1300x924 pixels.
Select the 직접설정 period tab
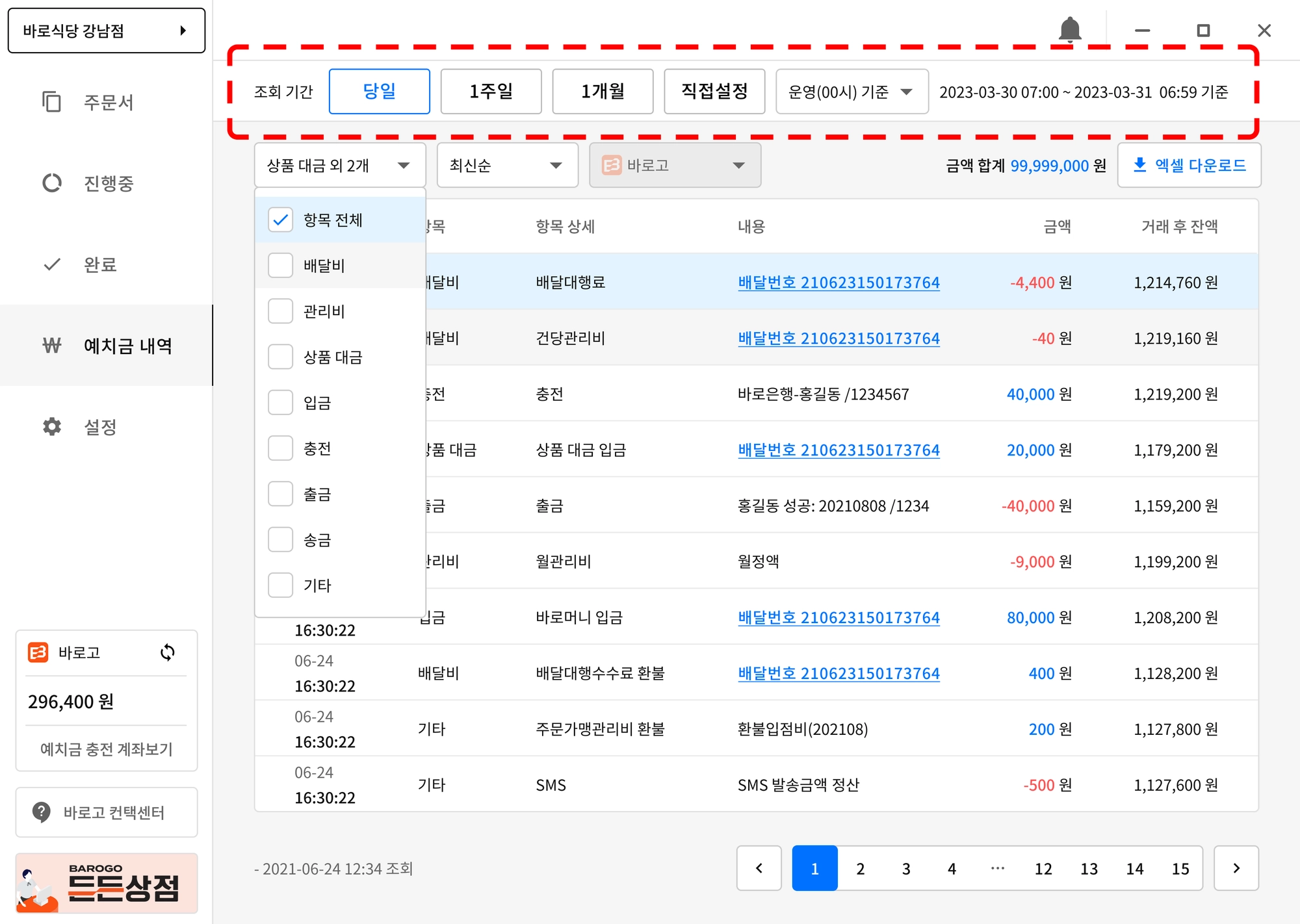coord(714,92)
